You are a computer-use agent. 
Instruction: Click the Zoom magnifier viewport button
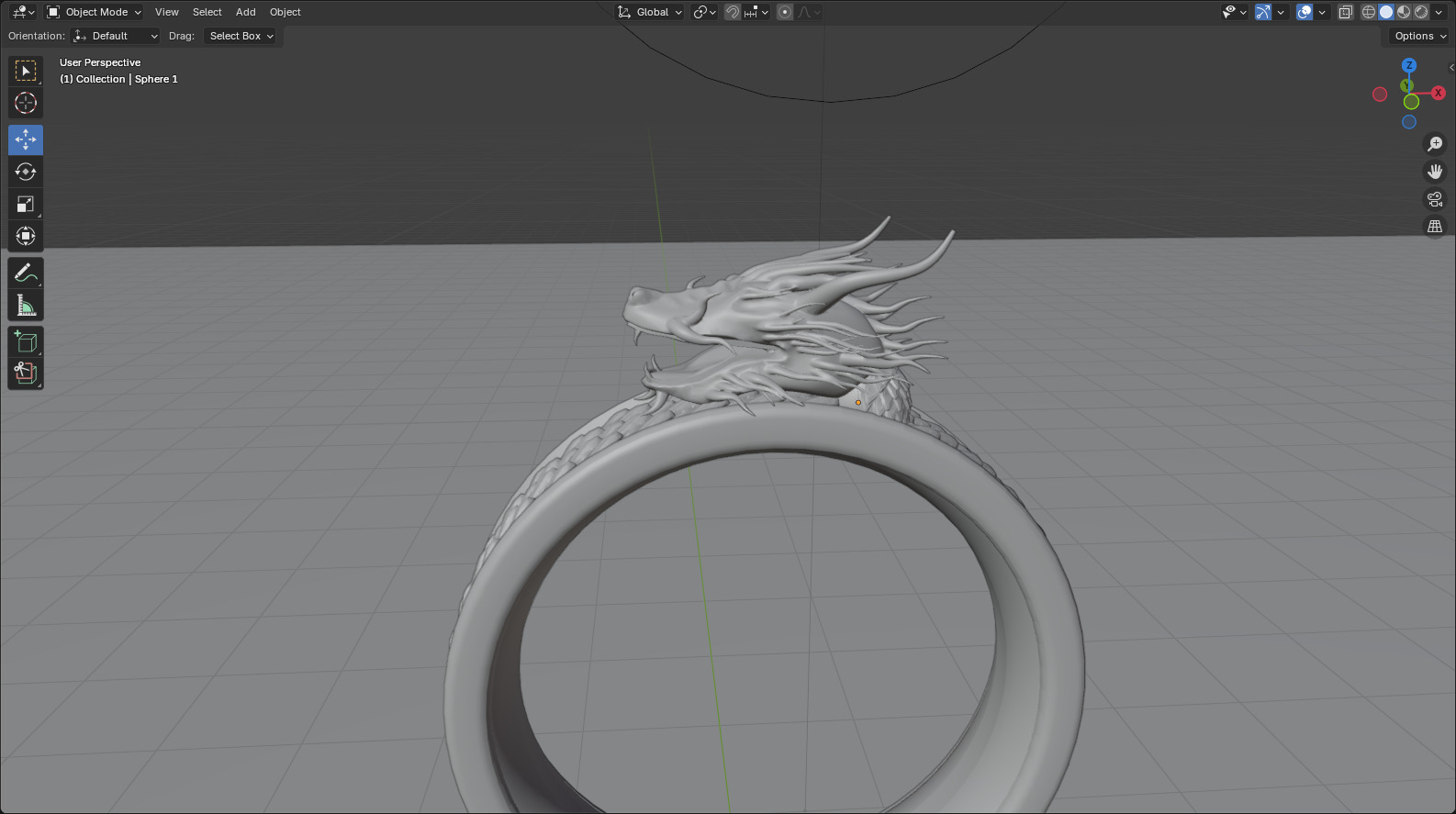tap(1434, 144)
